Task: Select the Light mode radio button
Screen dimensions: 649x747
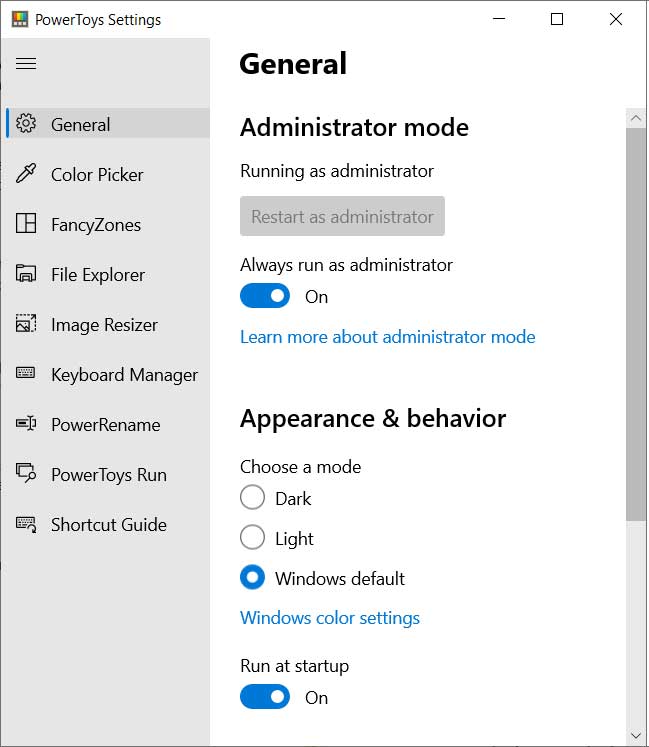Action: pyautogui.click(x=253, y=537)
